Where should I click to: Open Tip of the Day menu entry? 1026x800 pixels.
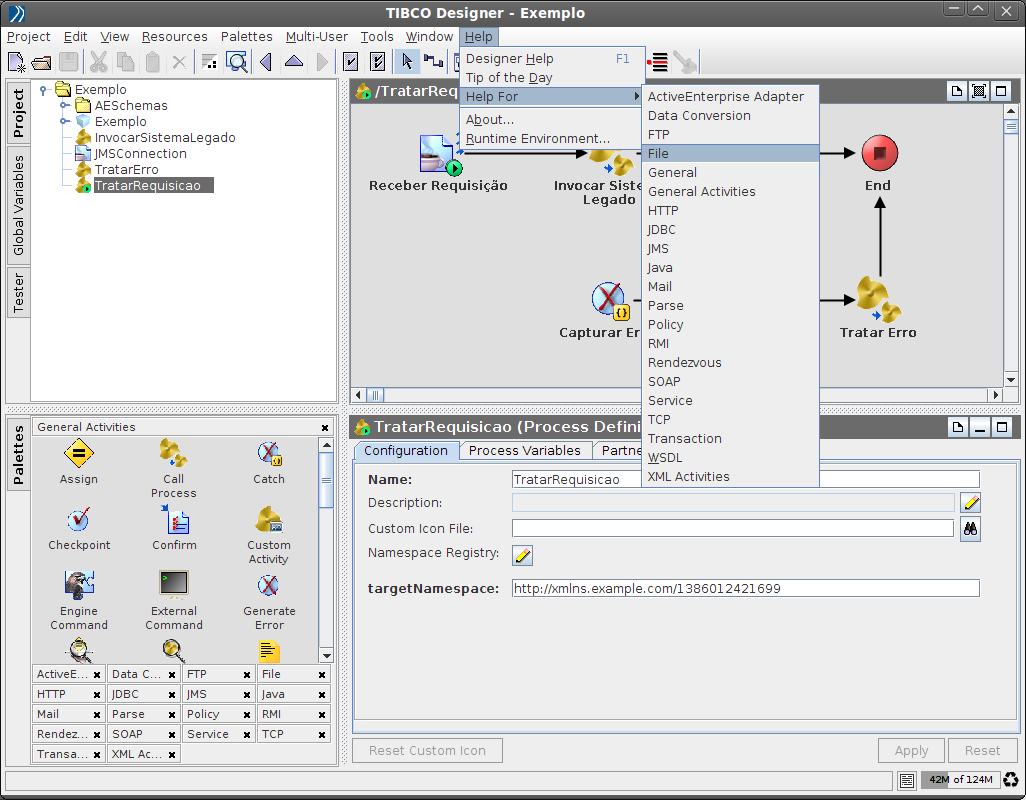pos(509,78)
